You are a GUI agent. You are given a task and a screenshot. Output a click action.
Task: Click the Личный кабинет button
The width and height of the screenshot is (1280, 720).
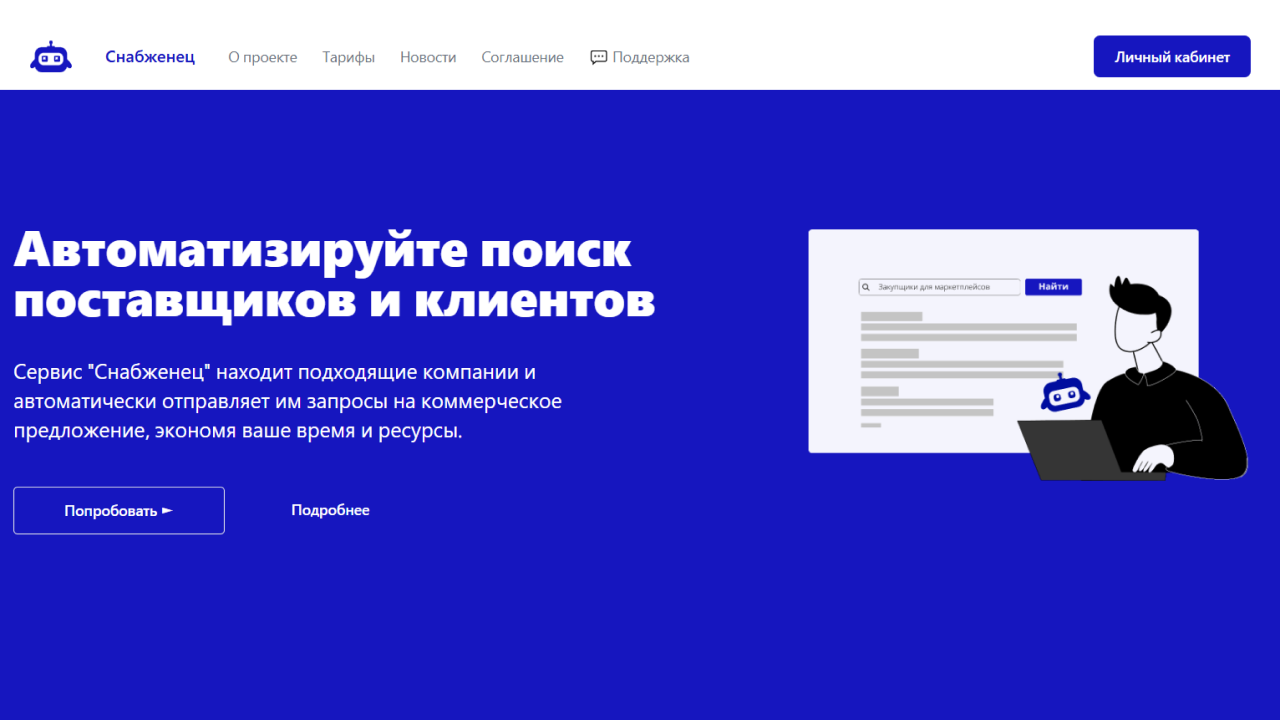[x=1171, y=56]
